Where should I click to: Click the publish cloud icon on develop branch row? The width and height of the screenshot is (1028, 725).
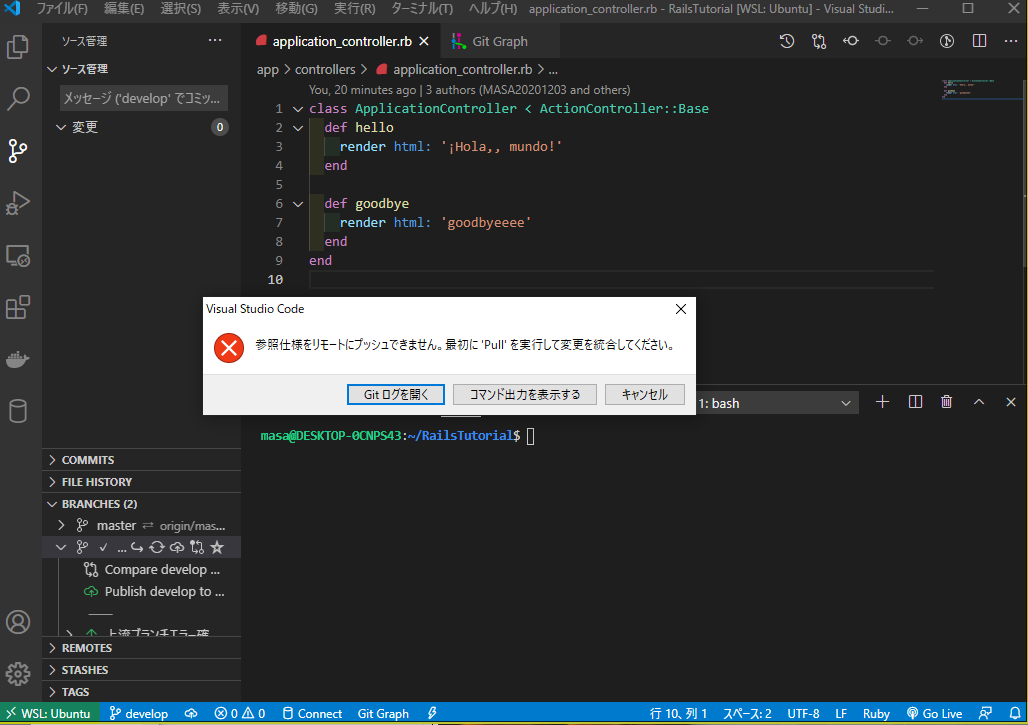coord(177,547)
